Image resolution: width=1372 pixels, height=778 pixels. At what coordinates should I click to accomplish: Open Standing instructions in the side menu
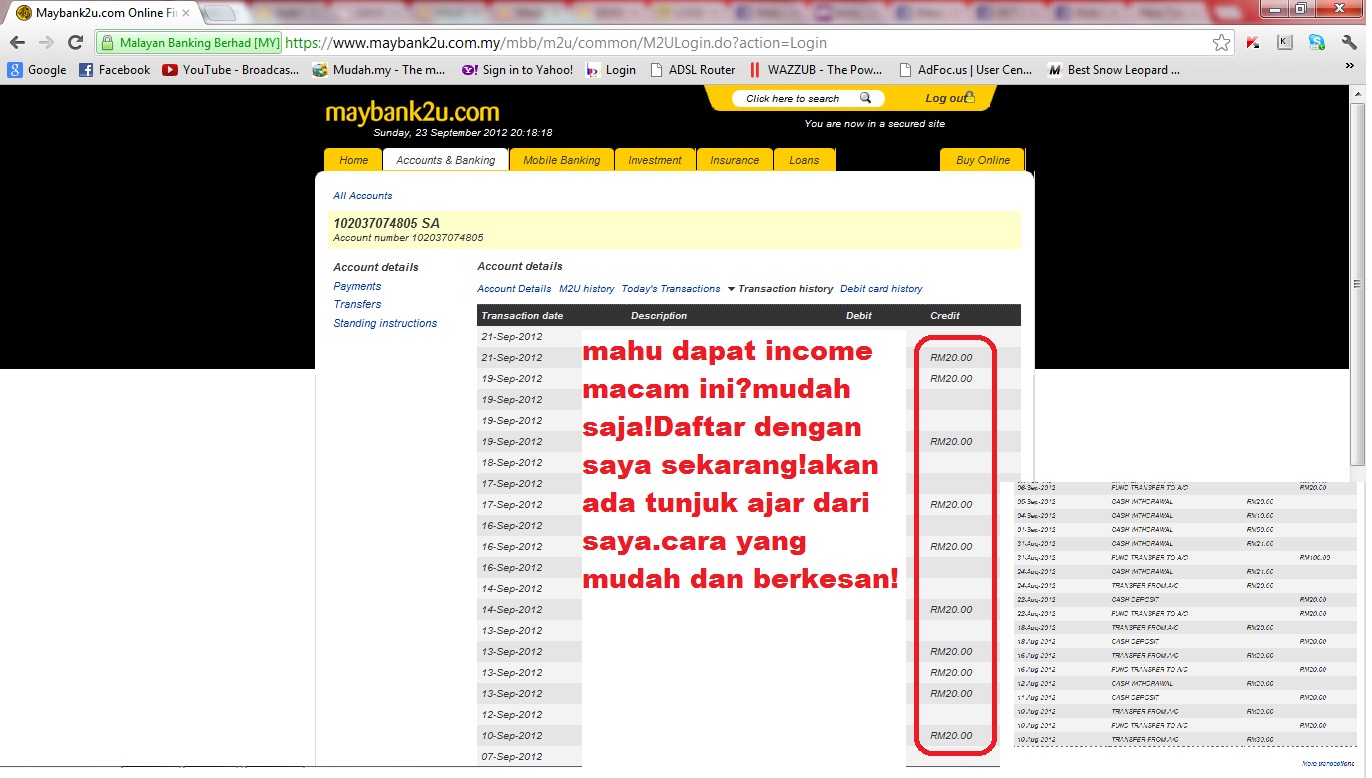pos(385,323)
